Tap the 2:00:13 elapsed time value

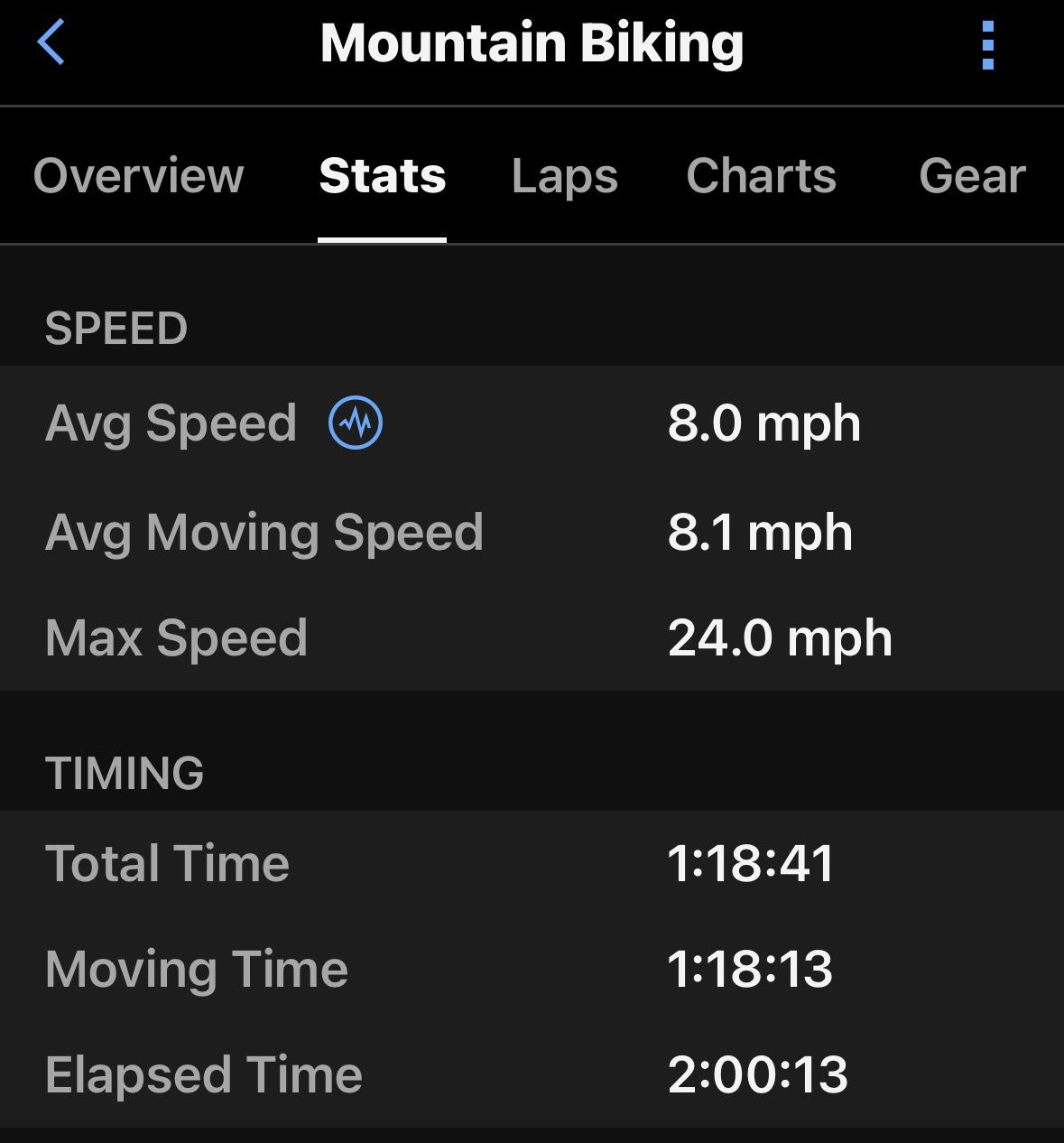[x=758, y=1074]
